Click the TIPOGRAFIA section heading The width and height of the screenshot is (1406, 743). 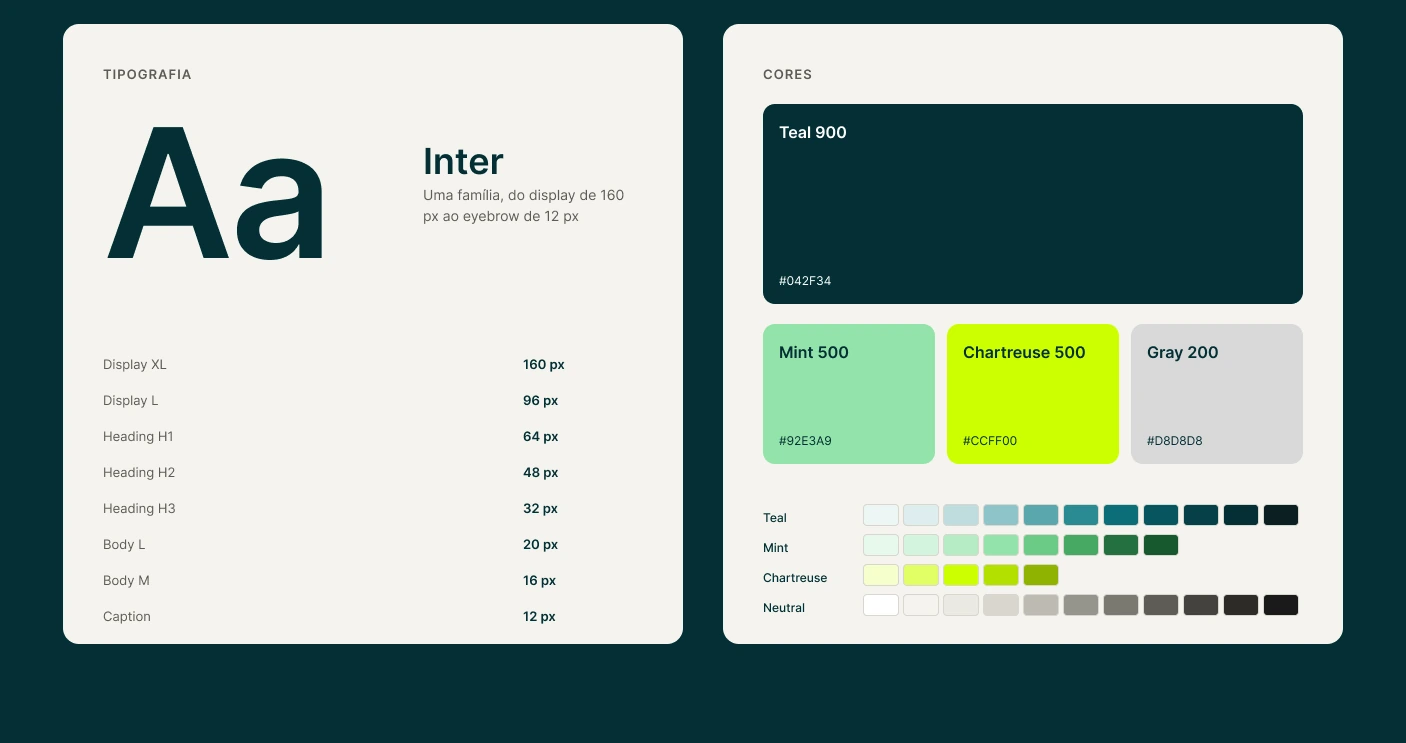pyautogui.click(x=147, y=75)
